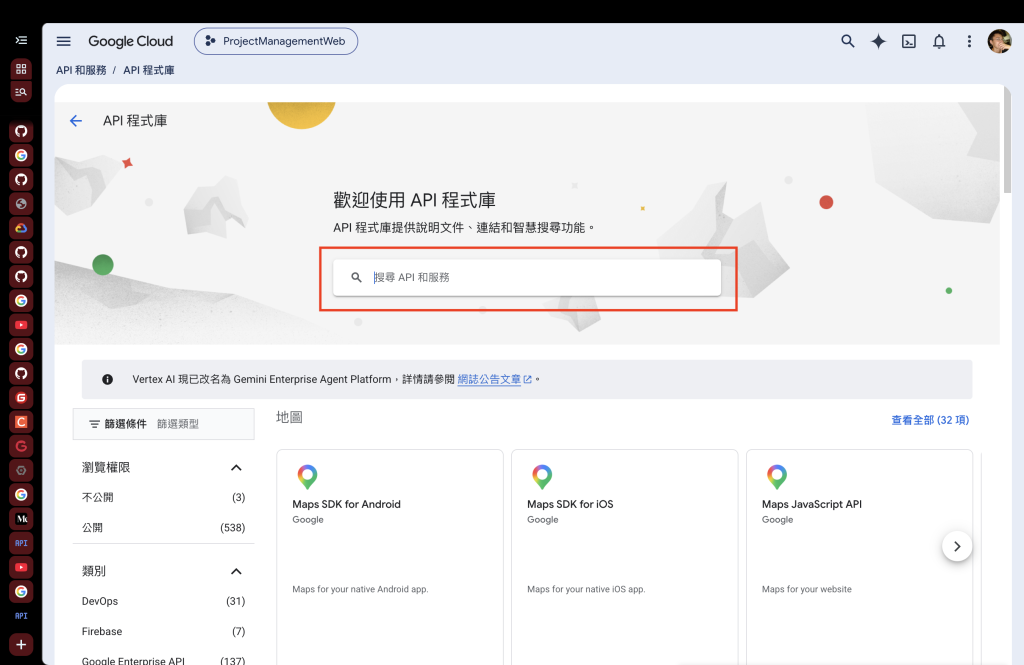
Task: Click the Maps SDK for iOS pin icon
Action: 542,477
